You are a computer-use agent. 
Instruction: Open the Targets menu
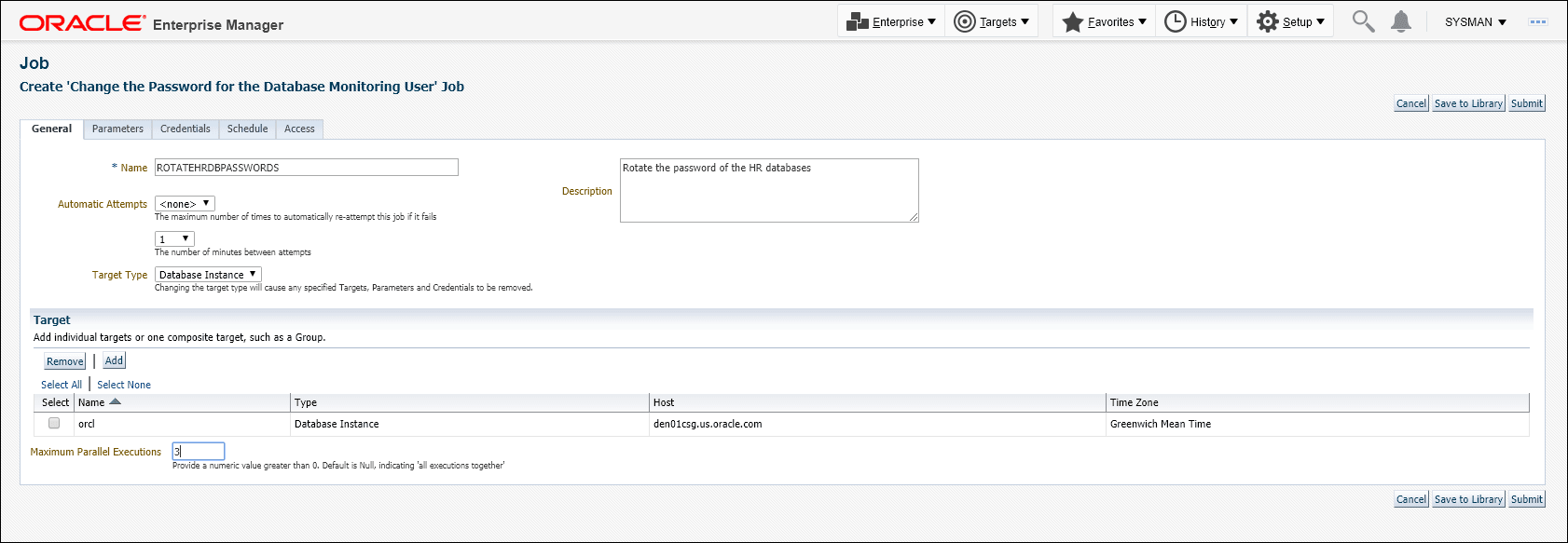(992, 21)
